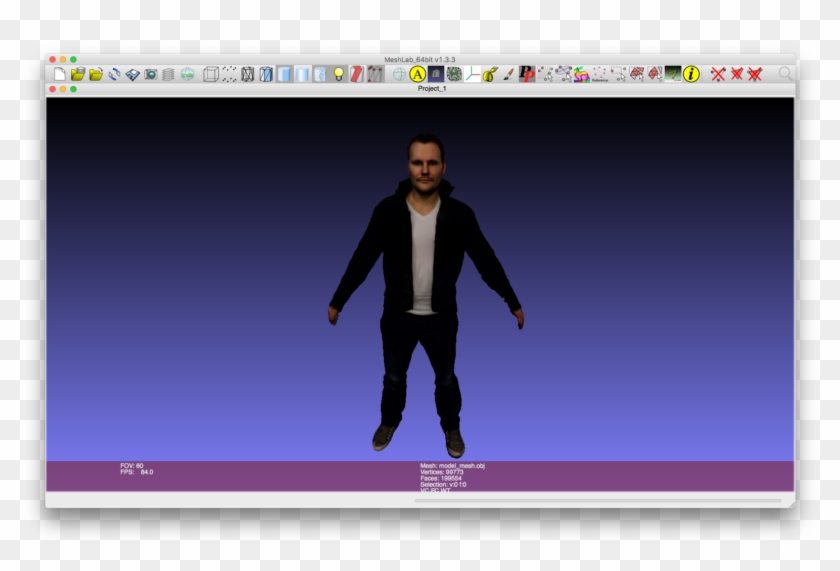The width and height of the screenshot is (840, 571).
Task: Select the paintbrush Z-painting tool
Action: coord(508,74)
